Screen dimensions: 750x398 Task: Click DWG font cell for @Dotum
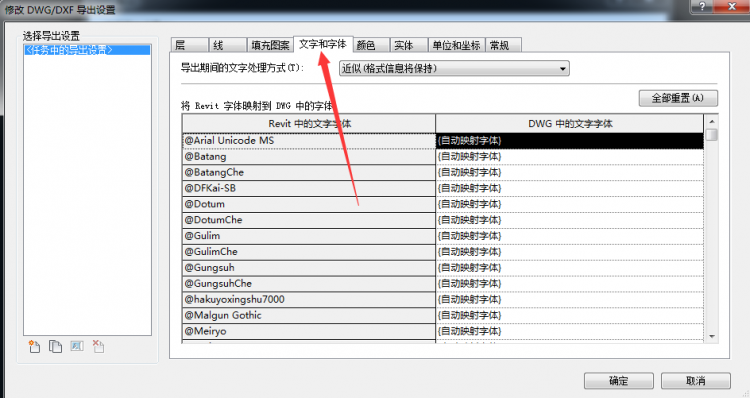tap(570, 204)
